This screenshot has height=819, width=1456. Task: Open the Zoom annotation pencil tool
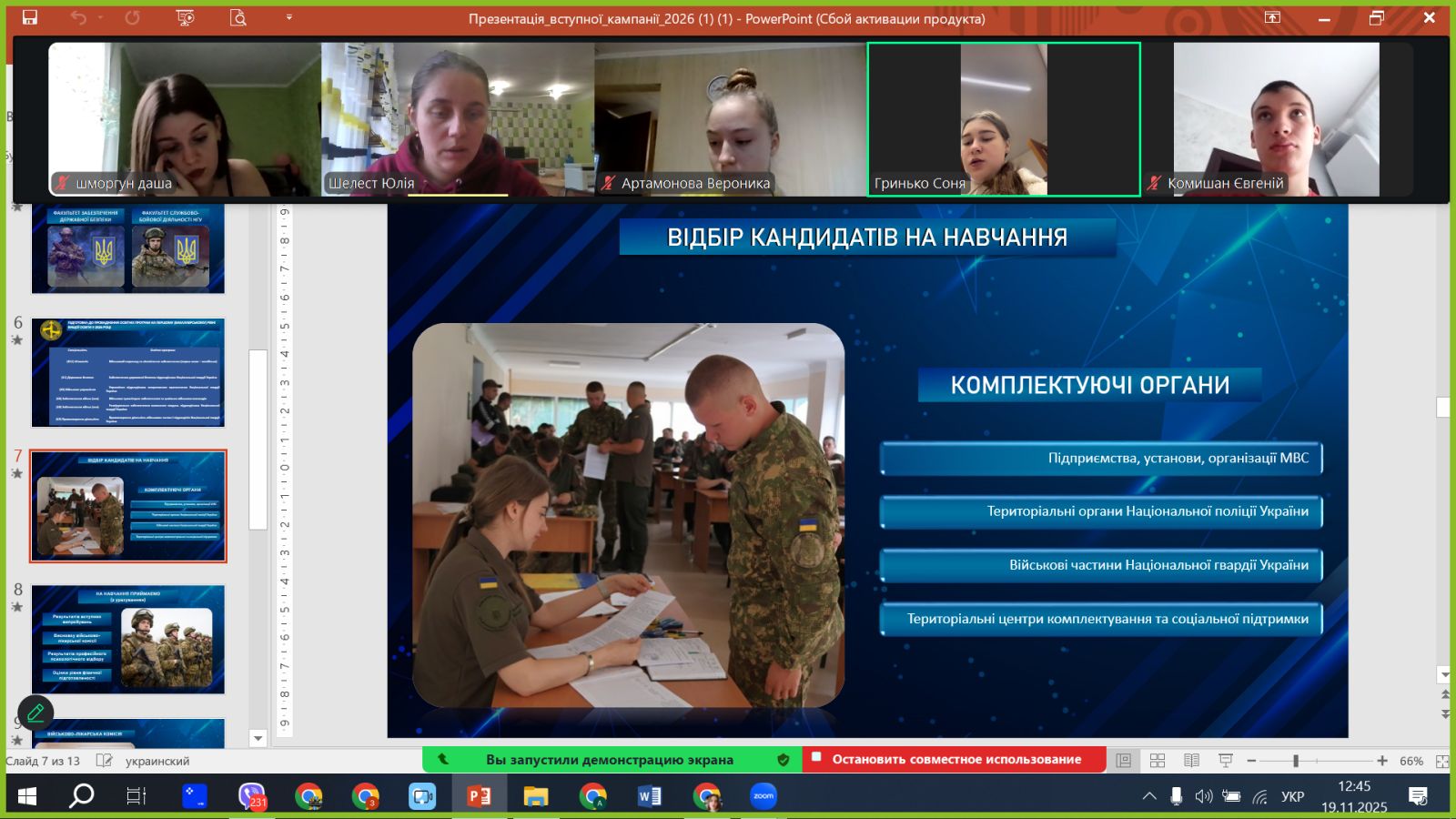[35, 713]
